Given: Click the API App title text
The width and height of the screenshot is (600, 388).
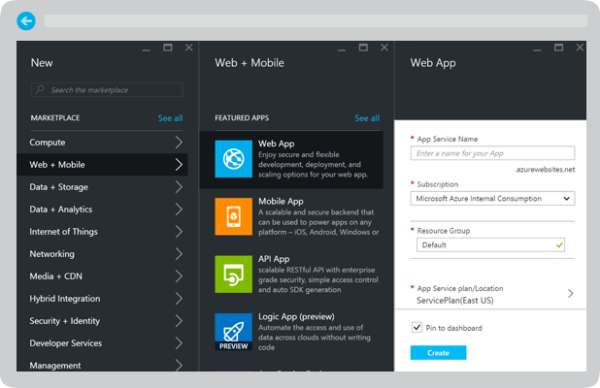Looking at the screenshot, I should pyautogui.click(x=274, y=259).
